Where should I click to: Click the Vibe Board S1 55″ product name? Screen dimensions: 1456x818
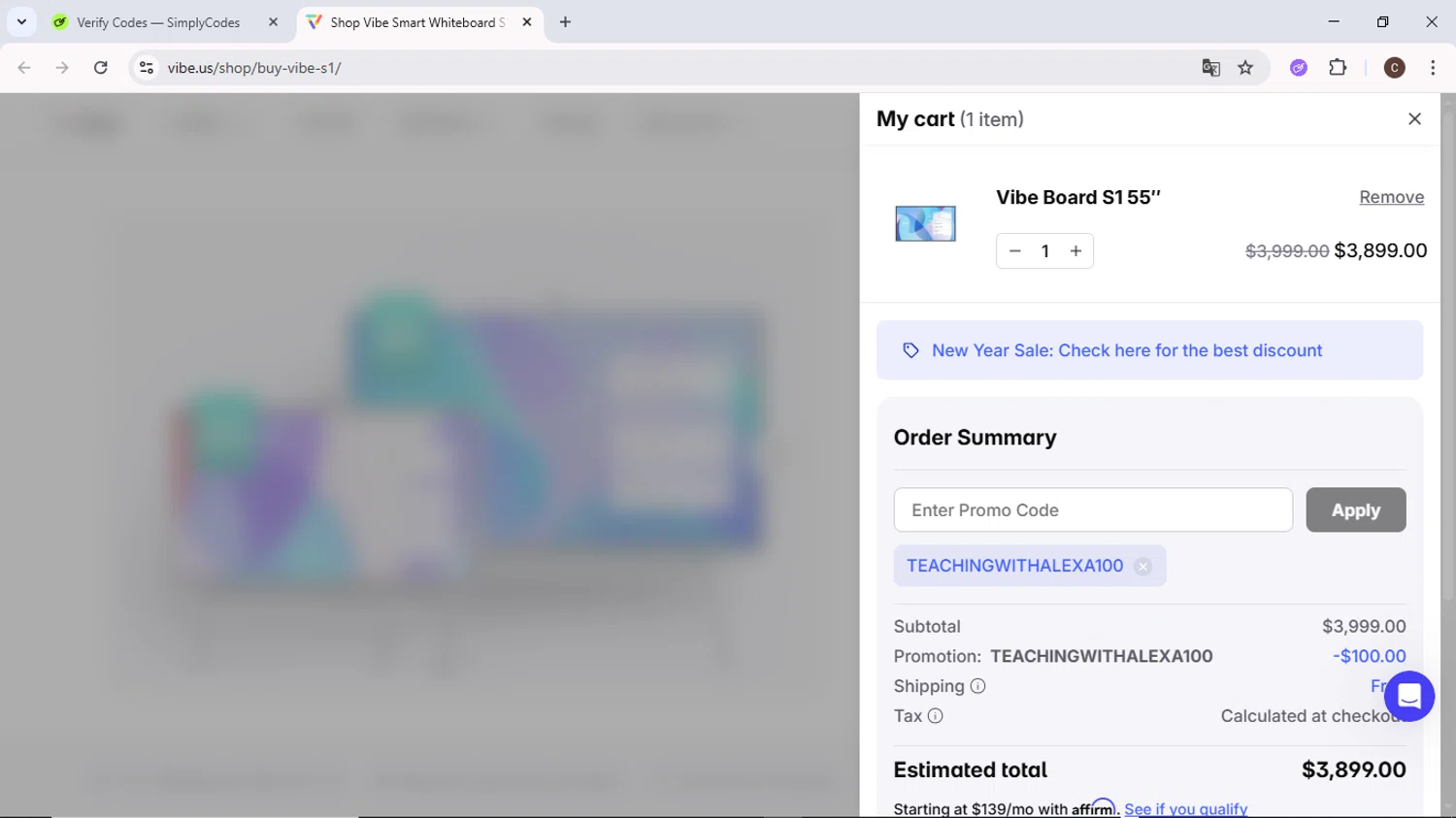coord(1077,197)
